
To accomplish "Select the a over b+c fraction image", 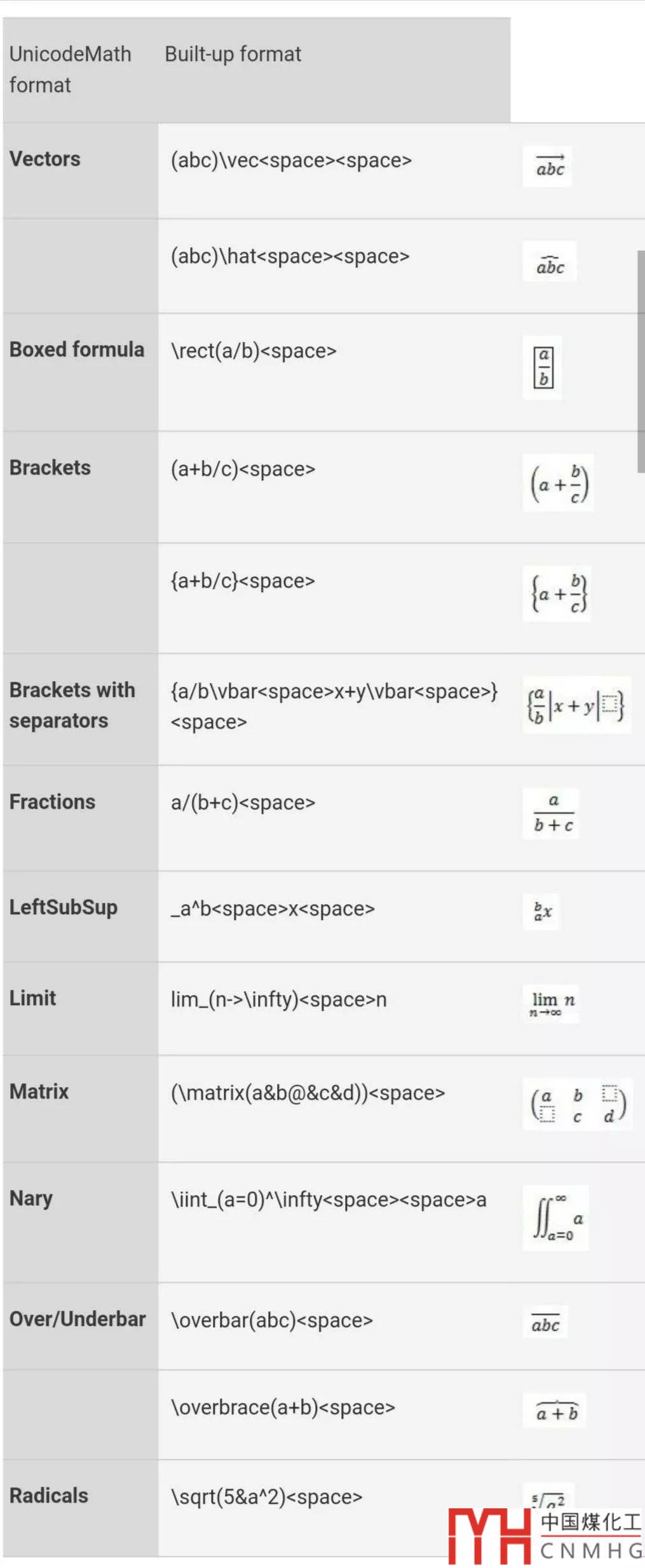I will point(552,814).
